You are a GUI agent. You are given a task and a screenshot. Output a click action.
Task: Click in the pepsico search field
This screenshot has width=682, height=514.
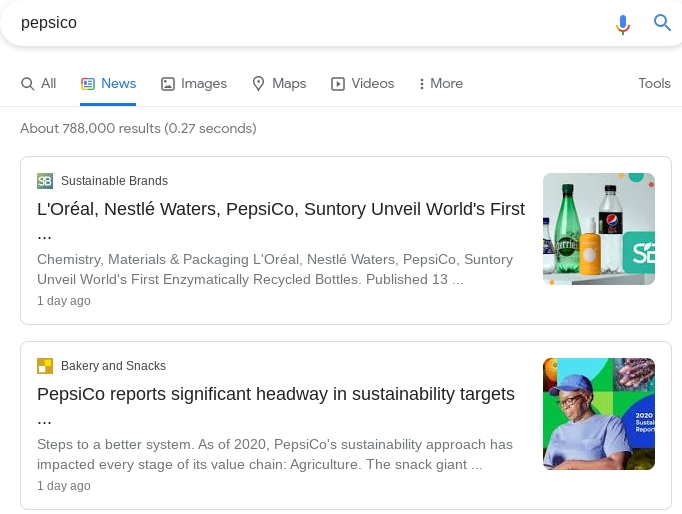coord(300,23)
